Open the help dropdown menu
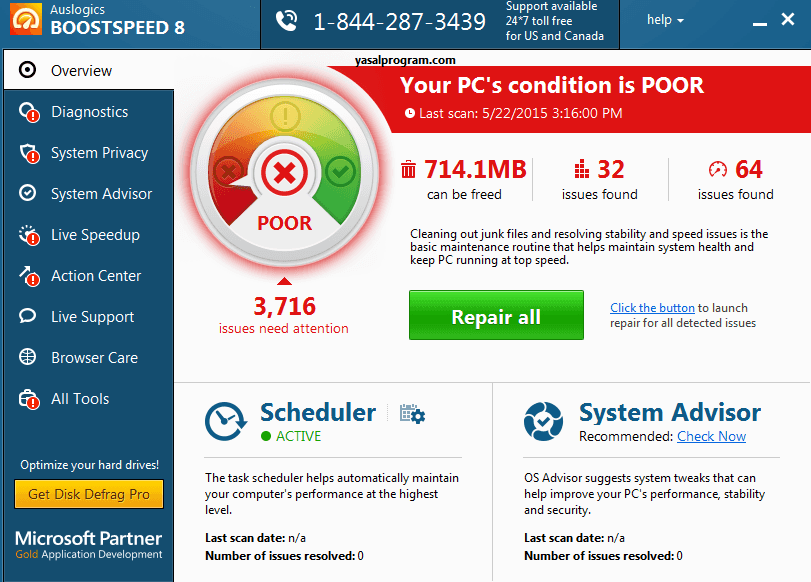Image resolution: width=811 pixels, height=582 pixels. [x=665, y=20]
